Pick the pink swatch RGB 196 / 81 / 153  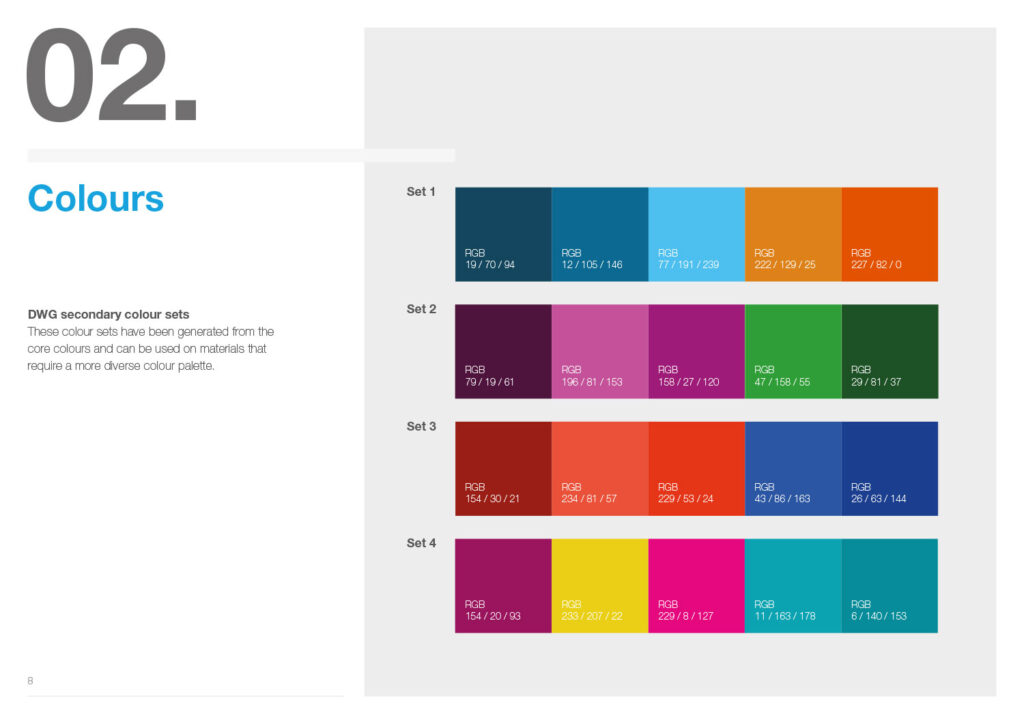click(600, 351)
